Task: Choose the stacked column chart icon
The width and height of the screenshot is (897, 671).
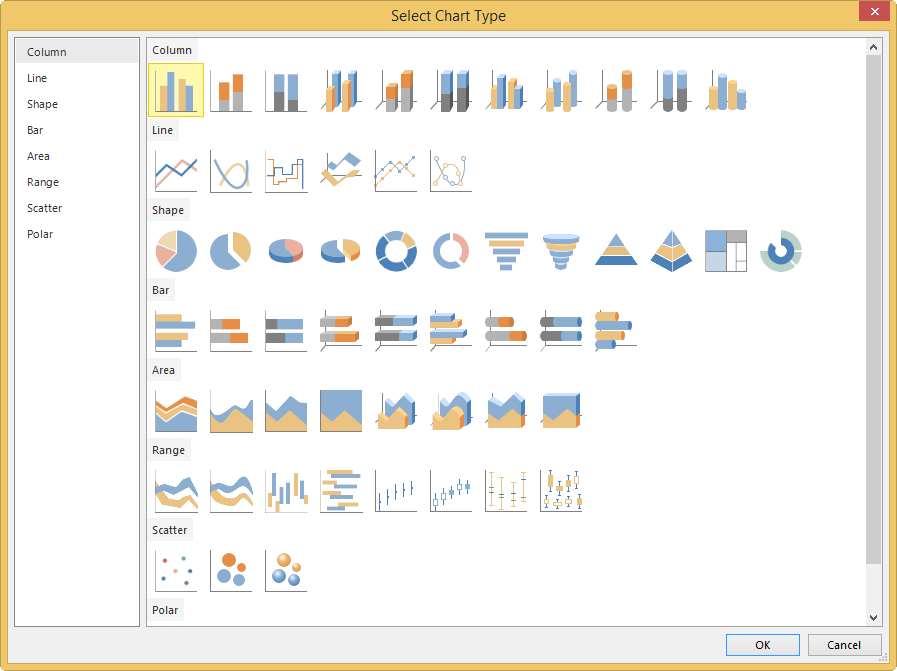Action: (231, 90)
